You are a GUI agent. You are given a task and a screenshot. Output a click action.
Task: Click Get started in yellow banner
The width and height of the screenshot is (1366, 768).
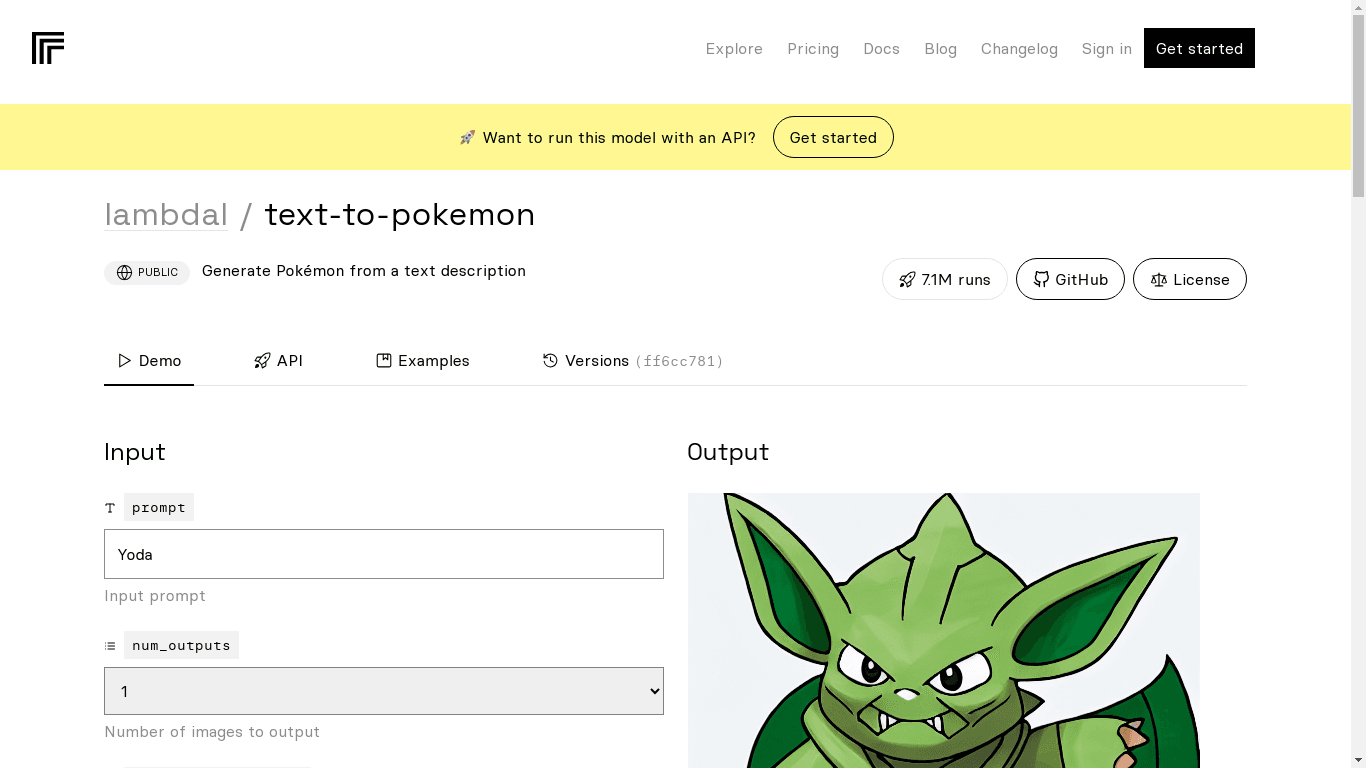click(x=833, y=137)
